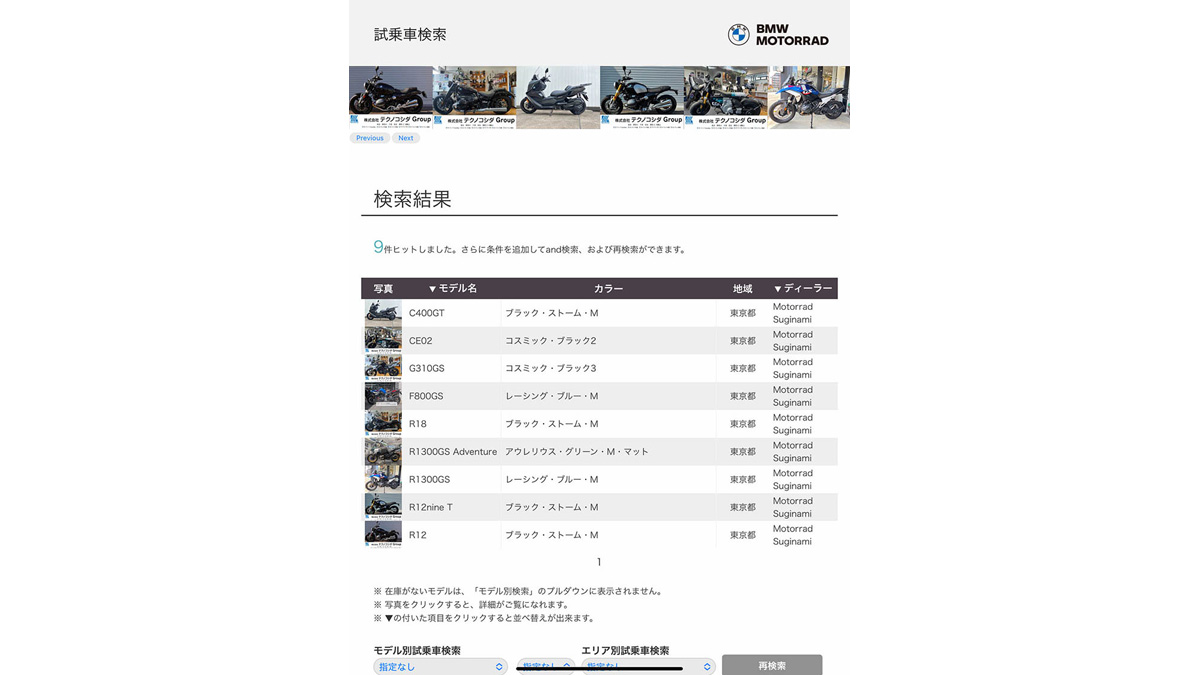Open the G310GS row photo thumbnail
This screenshot has height=675, width=1200.
coord(383,368)
